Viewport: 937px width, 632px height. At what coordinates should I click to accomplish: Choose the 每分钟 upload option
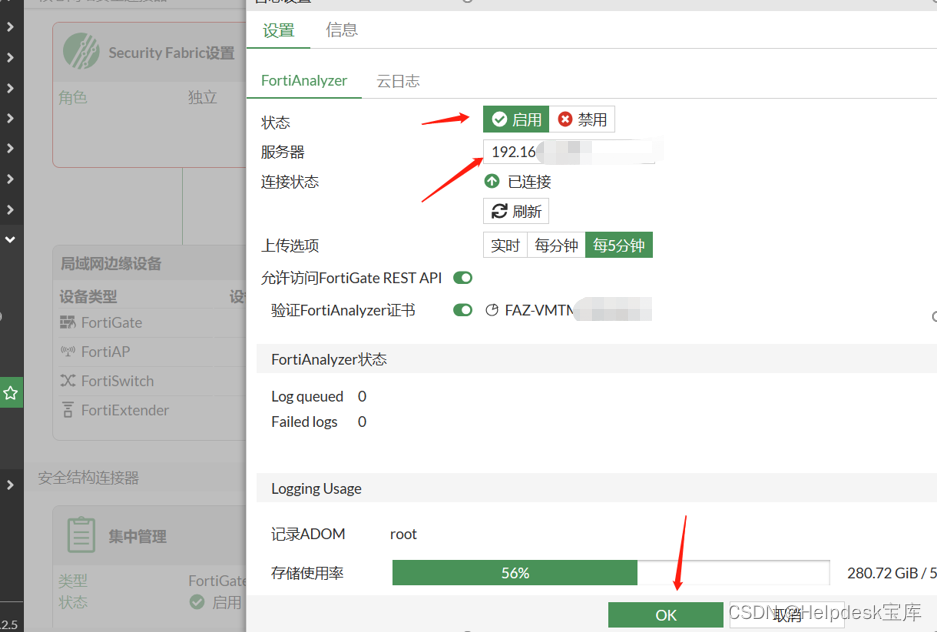[556, 246]
